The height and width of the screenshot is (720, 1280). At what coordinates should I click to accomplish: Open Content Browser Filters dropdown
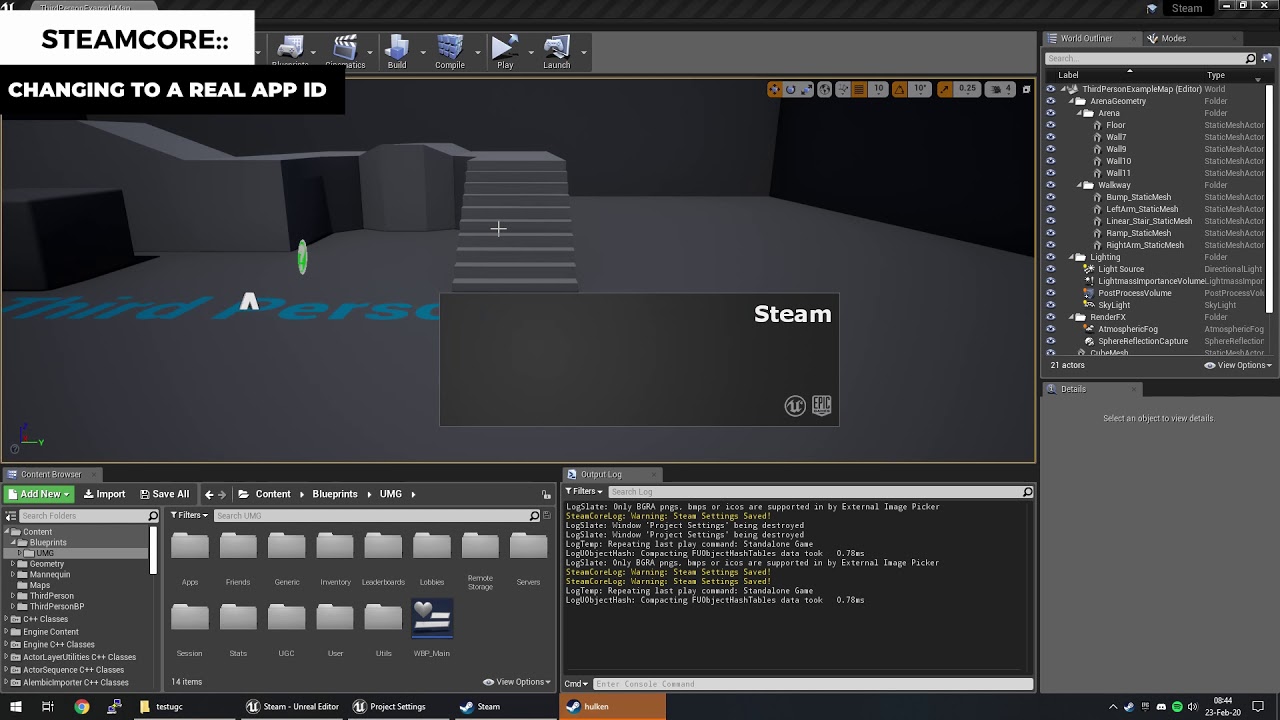tap(189, 515)
